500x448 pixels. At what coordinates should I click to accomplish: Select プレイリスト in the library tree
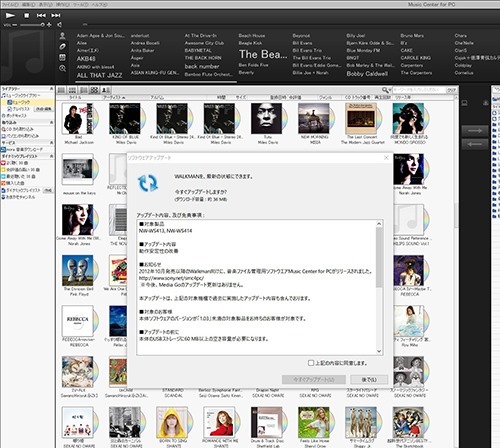tap(19, 109)
